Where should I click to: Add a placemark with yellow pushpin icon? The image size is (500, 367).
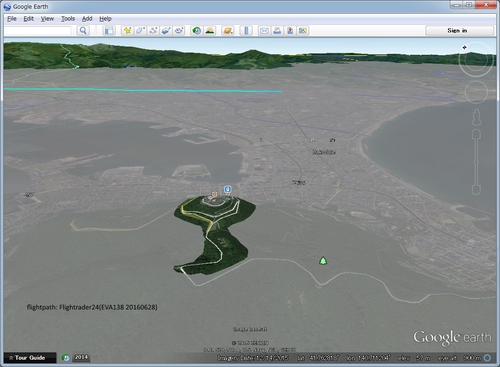click(127, 31)
